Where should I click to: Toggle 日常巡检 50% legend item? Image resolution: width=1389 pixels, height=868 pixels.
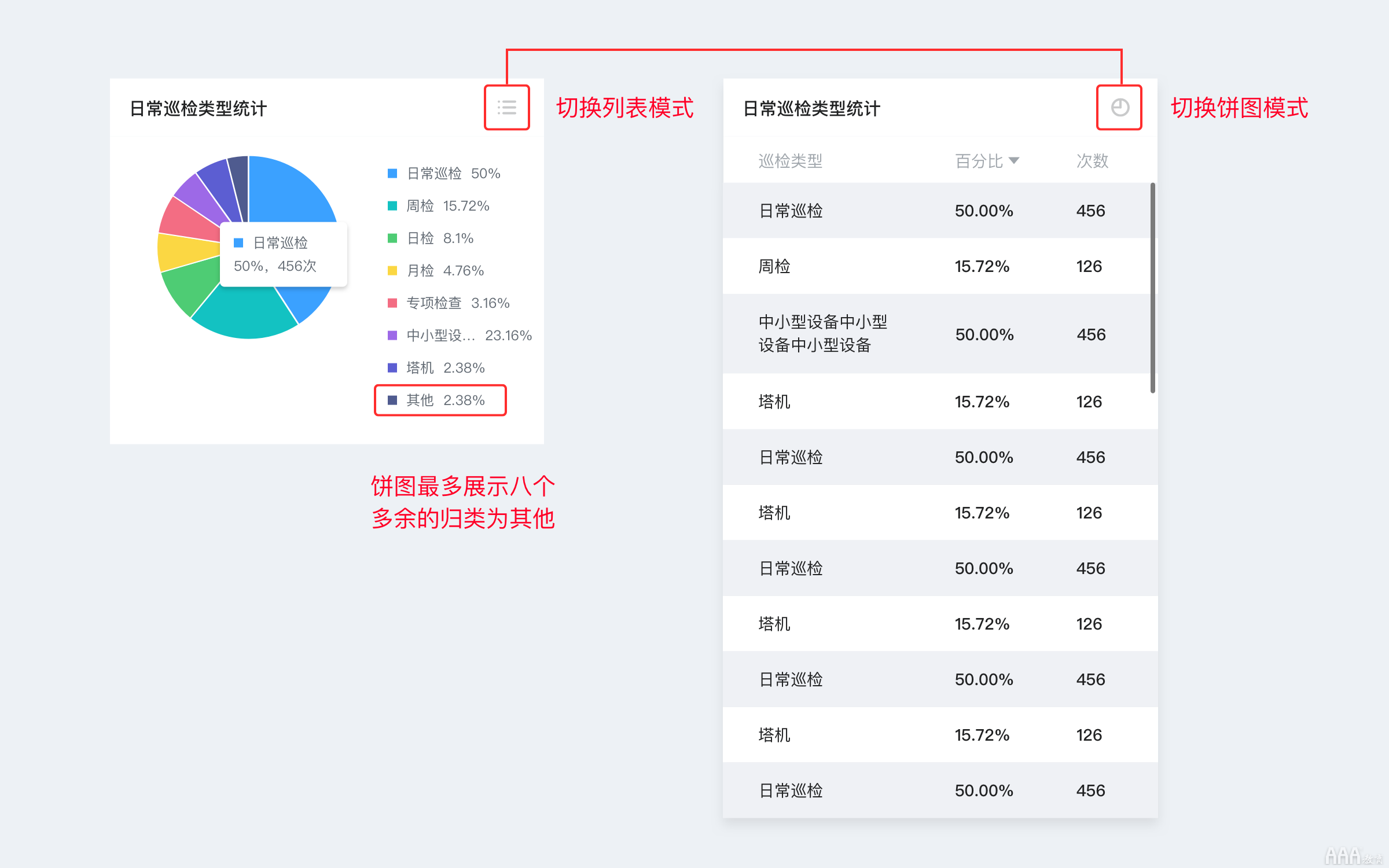point(444,174)
